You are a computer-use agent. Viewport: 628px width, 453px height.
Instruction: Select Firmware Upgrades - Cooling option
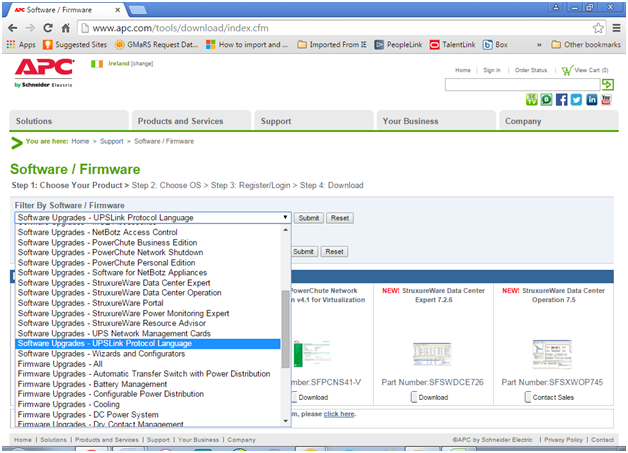[148, 404]
